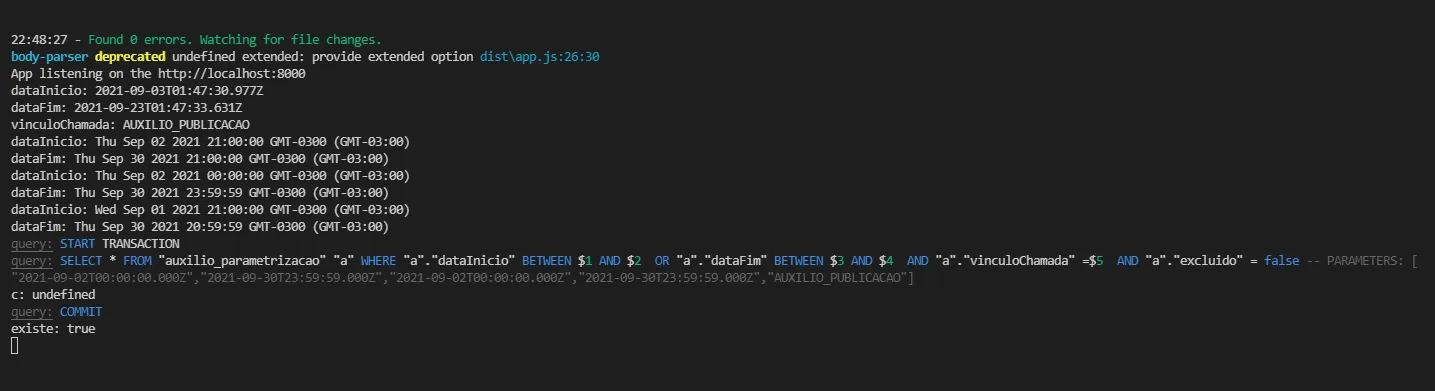Click 'dataFim: Thu Sep 30 2021 23:59:59' line
This screenshot has width=1435, height=391.
(x=200, y=193)
